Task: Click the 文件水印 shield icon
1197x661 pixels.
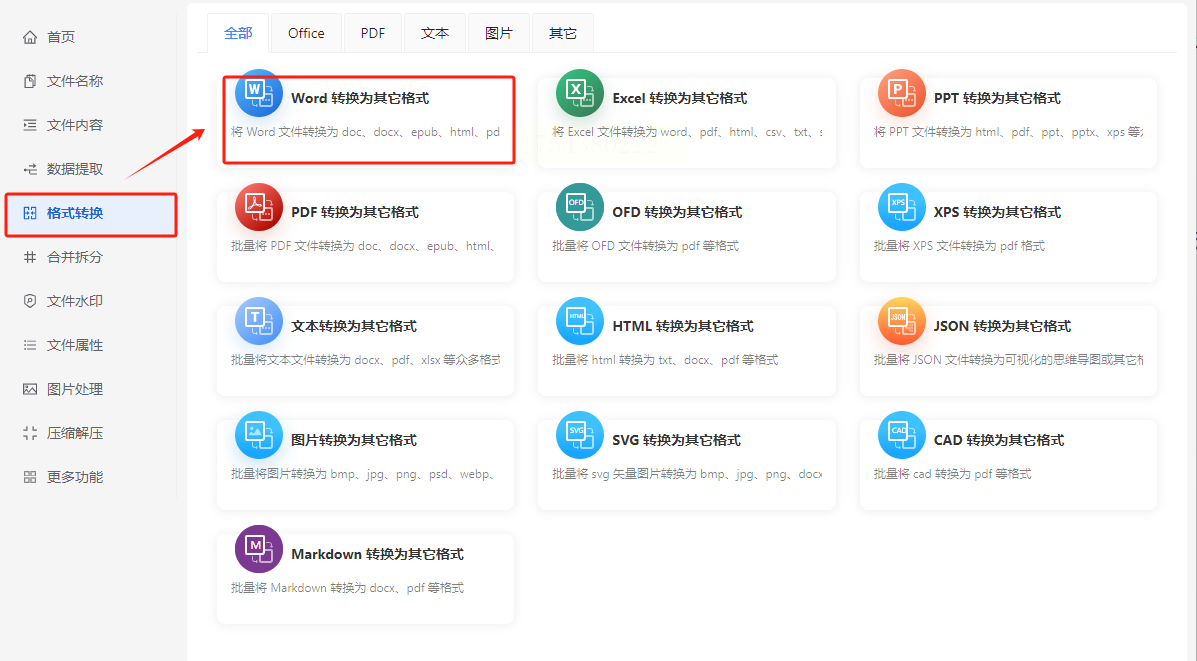Action: click(x=30, y=301)
